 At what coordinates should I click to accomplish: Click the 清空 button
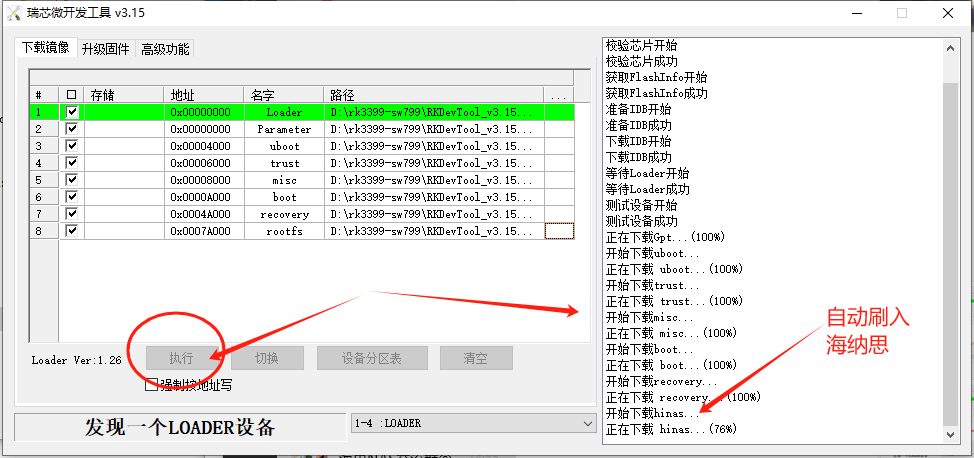point(476,358)
